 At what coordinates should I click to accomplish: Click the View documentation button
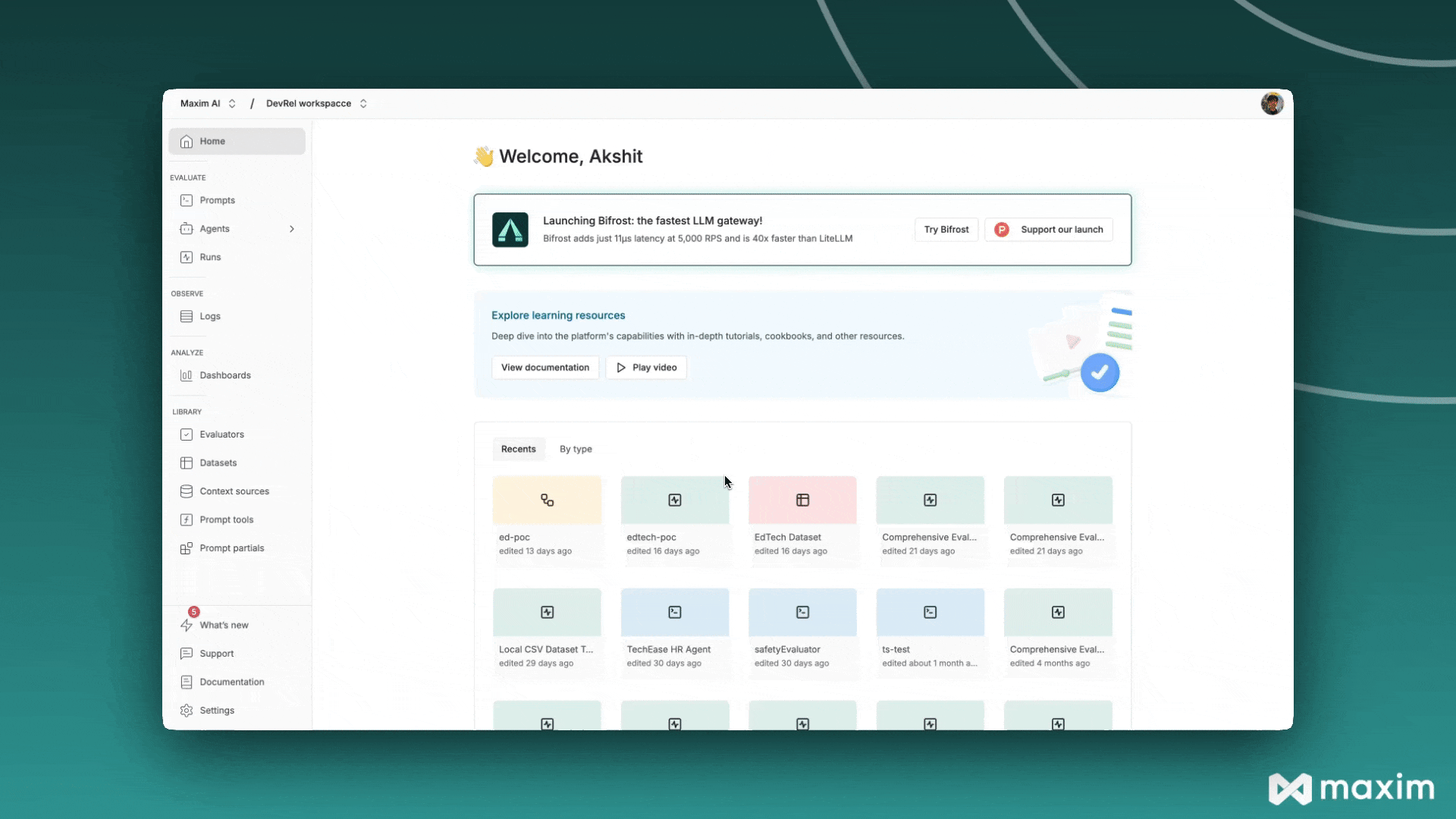(544, 368)
